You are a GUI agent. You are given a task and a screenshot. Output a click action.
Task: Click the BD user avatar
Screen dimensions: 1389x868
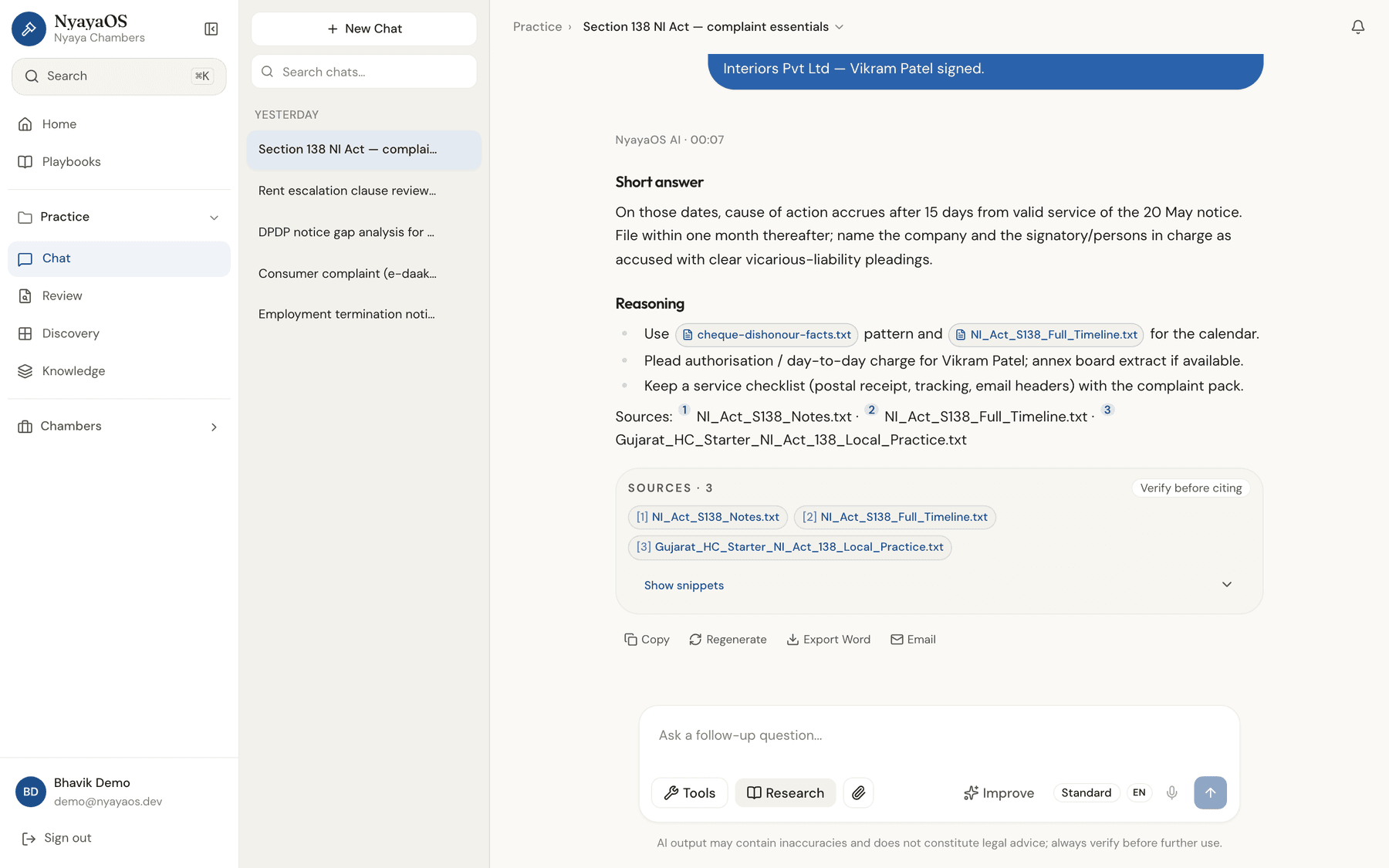click(31, 792)
